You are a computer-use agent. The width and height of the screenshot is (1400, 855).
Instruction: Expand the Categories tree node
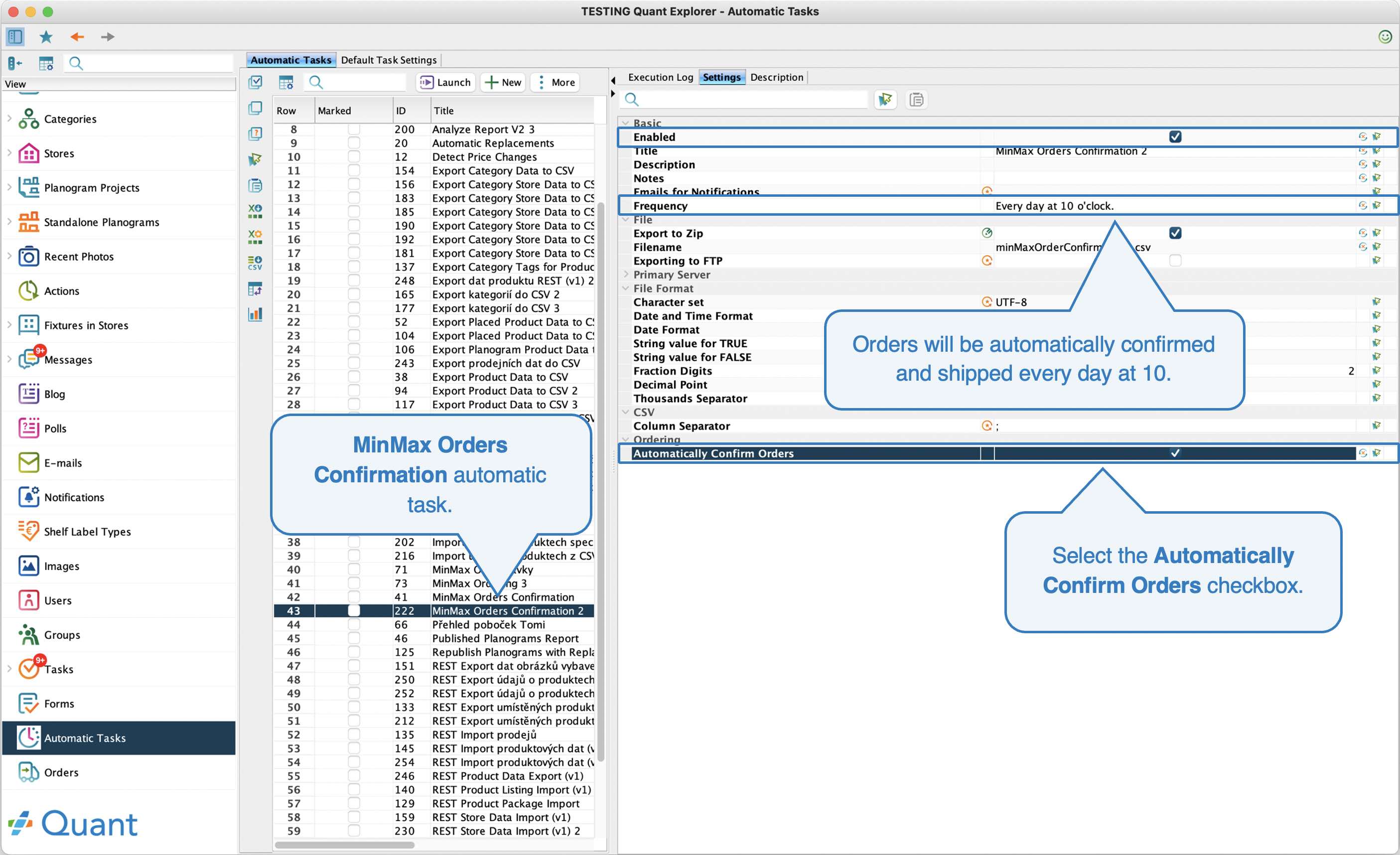click(9, 119)
